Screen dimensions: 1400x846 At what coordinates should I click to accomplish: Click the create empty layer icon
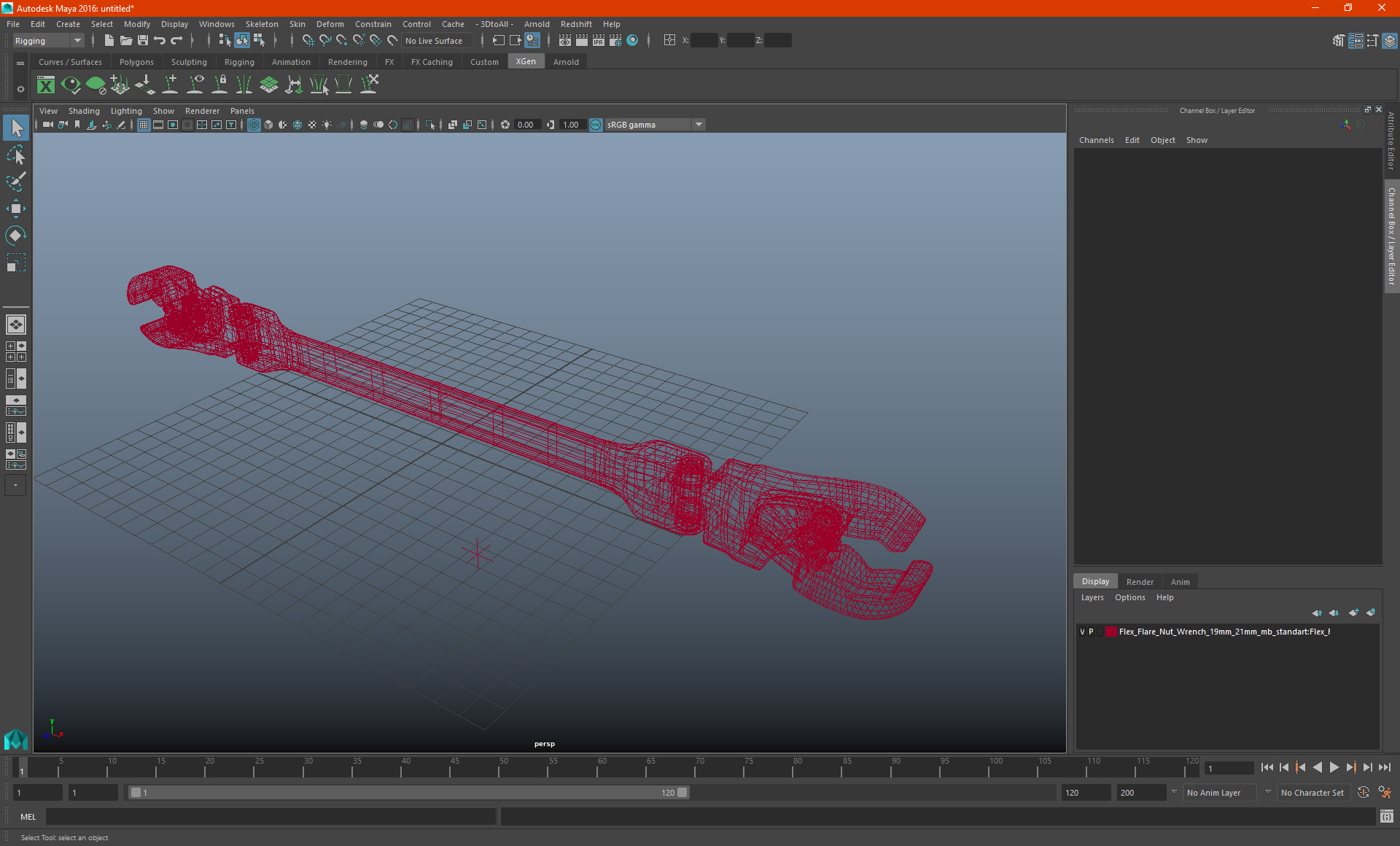click(x=1353, y=613)
